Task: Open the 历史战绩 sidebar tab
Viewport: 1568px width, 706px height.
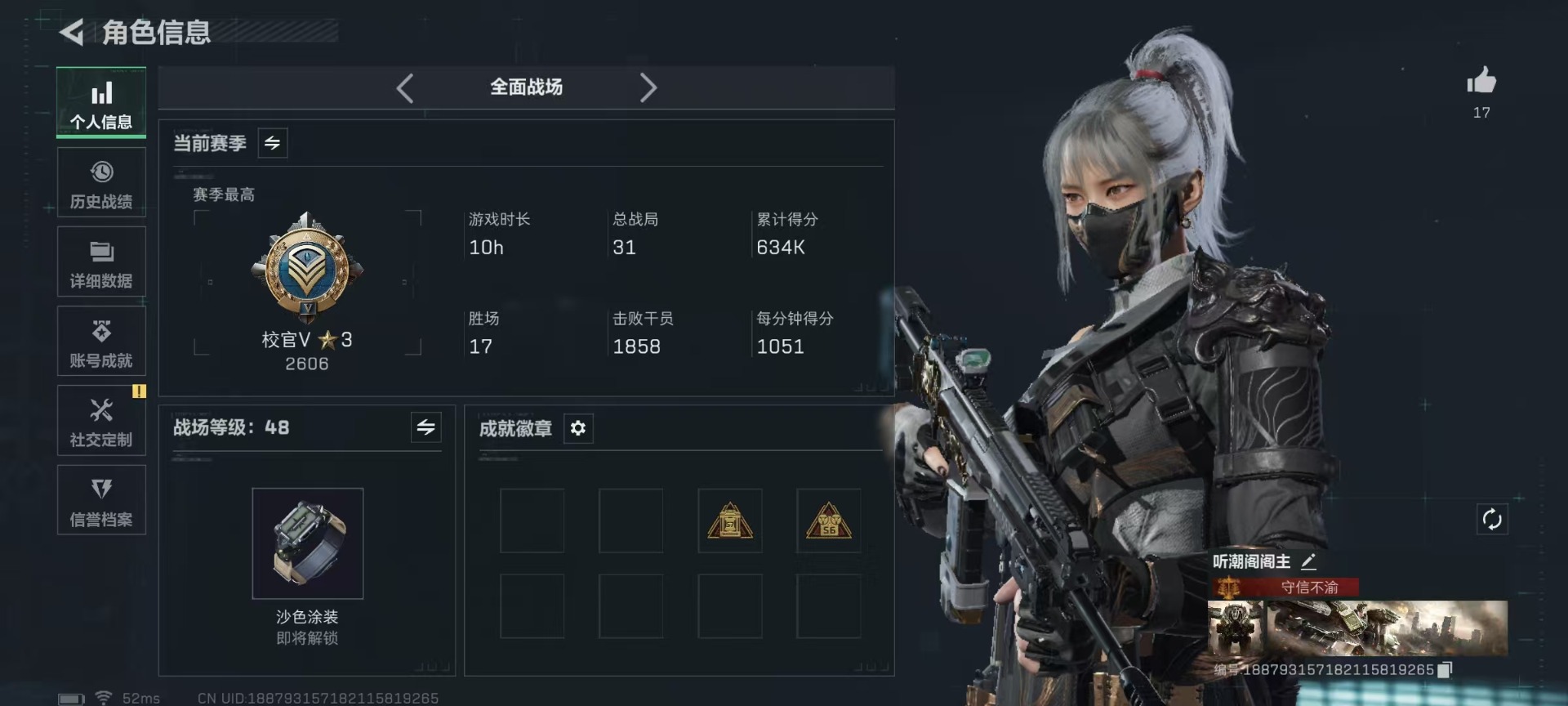Action: point(101,183)
